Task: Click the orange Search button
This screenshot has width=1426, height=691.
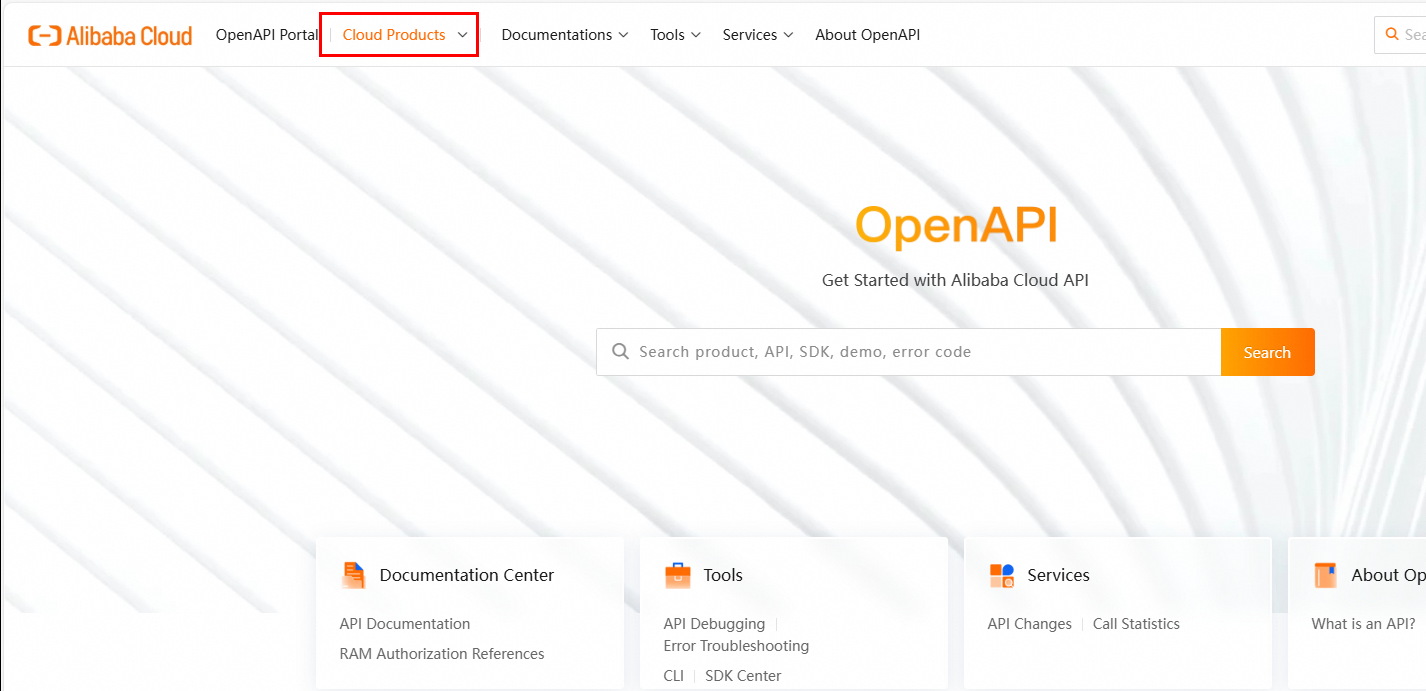Action: [x=1267, y=352]
